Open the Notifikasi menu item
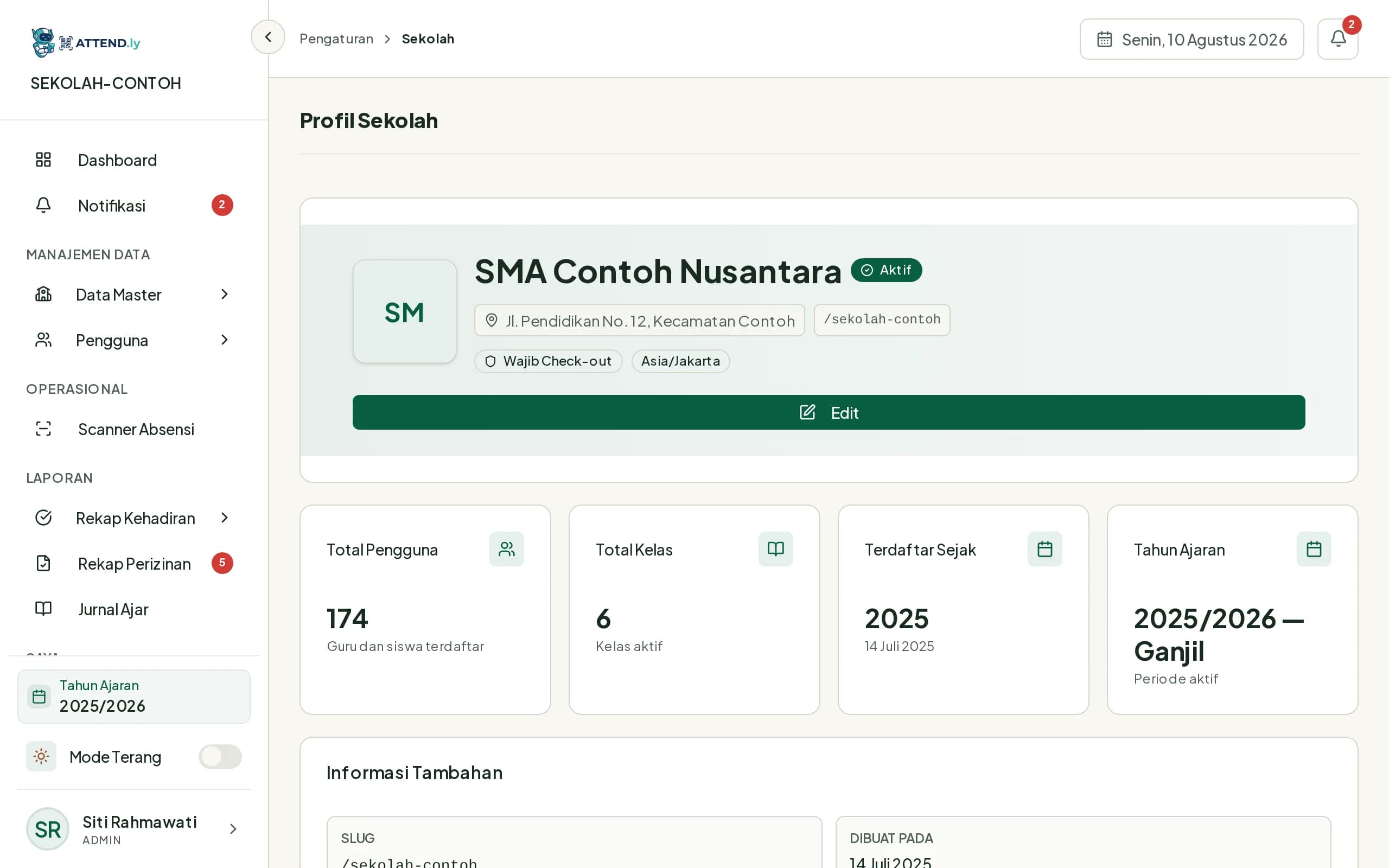 tap(133, 206)
